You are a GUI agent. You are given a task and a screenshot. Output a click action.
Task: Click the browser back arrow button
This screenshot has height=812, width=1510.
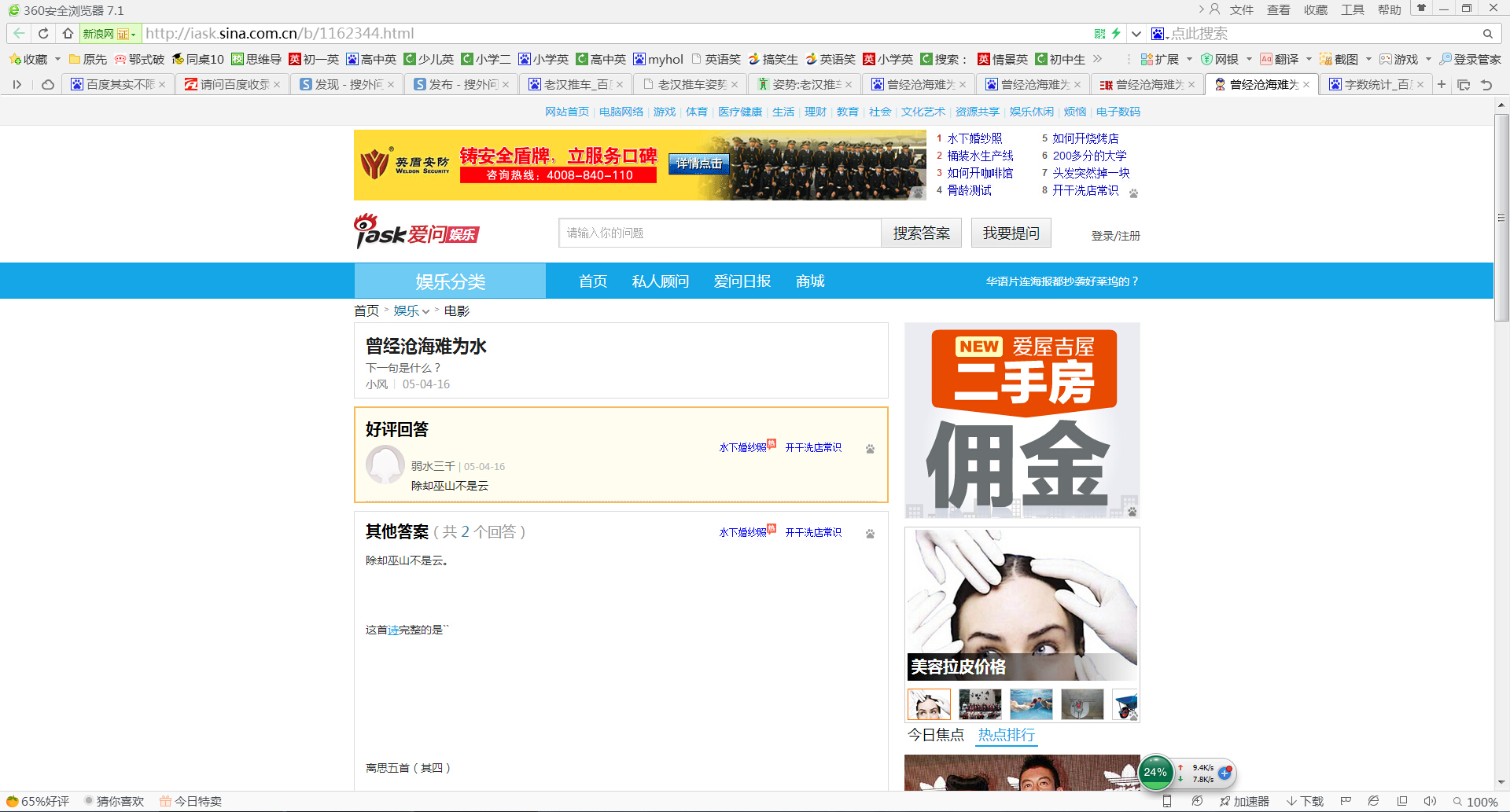point(19,34)
